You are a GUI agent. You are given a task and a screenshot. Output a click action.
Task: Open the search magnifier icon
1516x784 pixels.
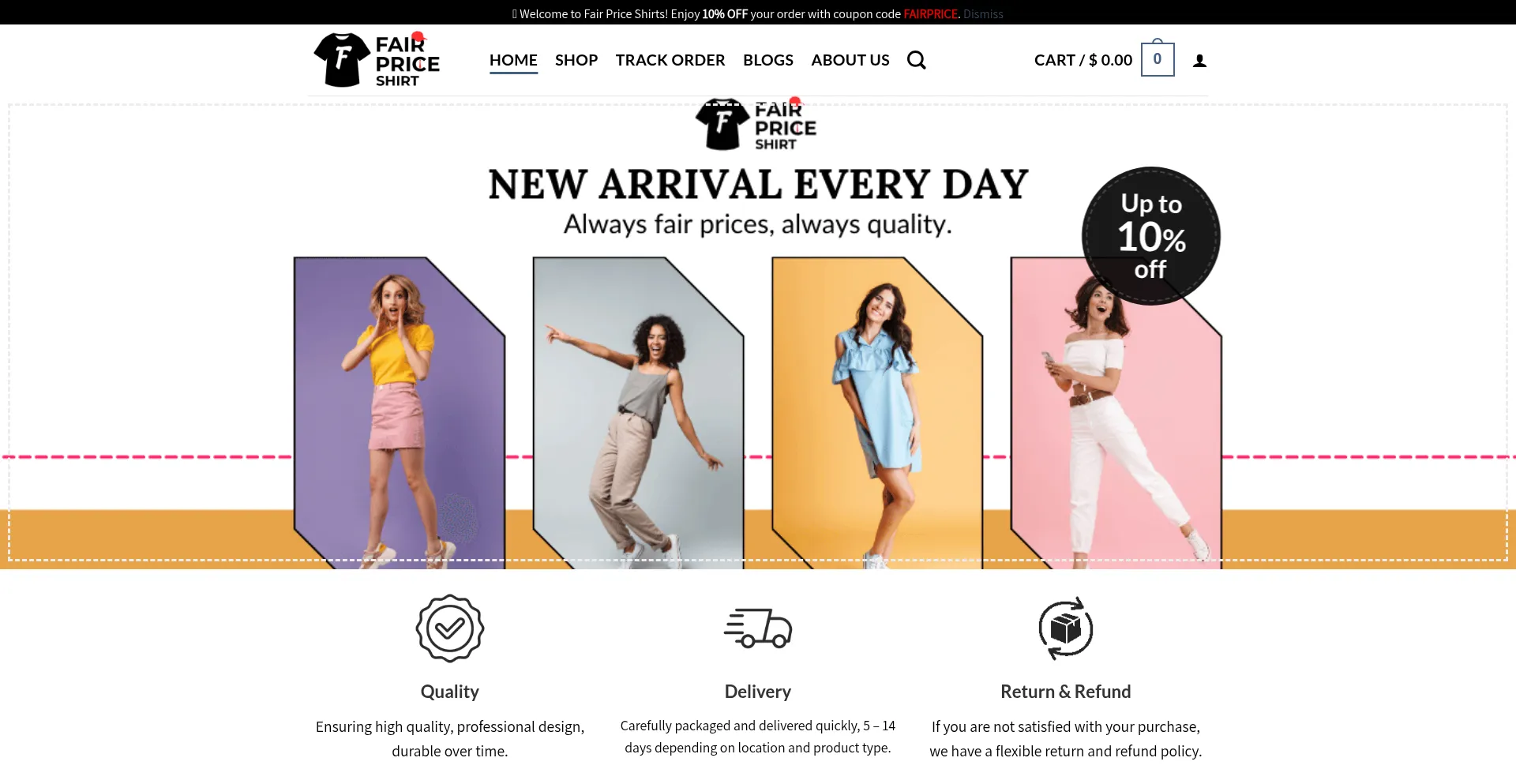[x=916, y=60]
